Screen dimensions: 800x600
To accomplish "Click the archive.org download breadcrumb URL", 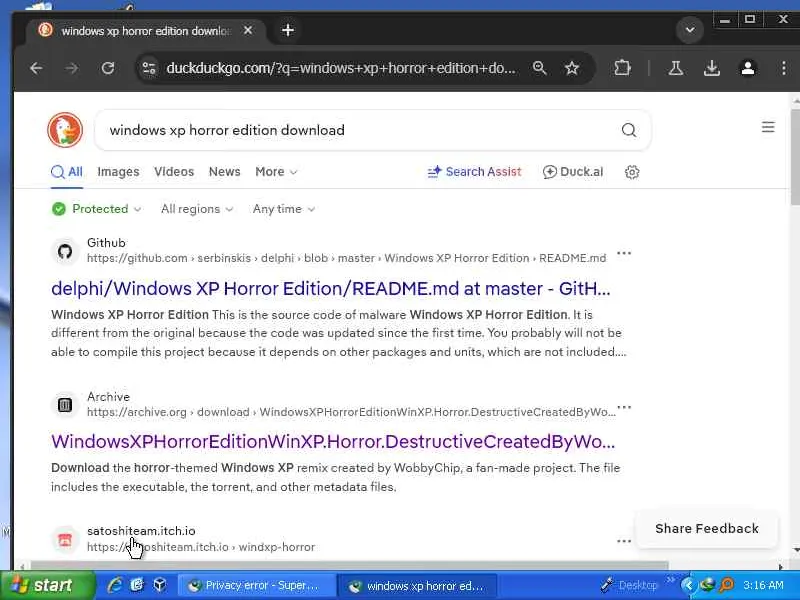I will coord(351,412).
